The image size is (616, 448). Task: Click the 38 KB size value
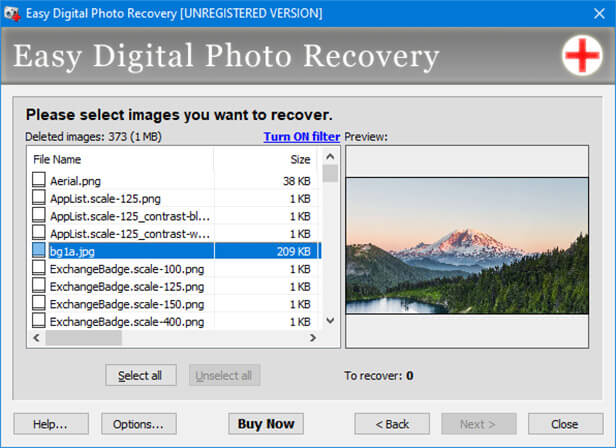click(x=297, y=181)
